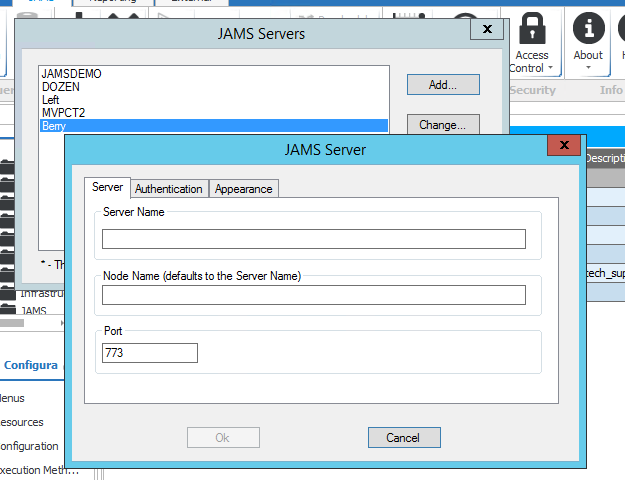Open the About info icon

(588, 28)
